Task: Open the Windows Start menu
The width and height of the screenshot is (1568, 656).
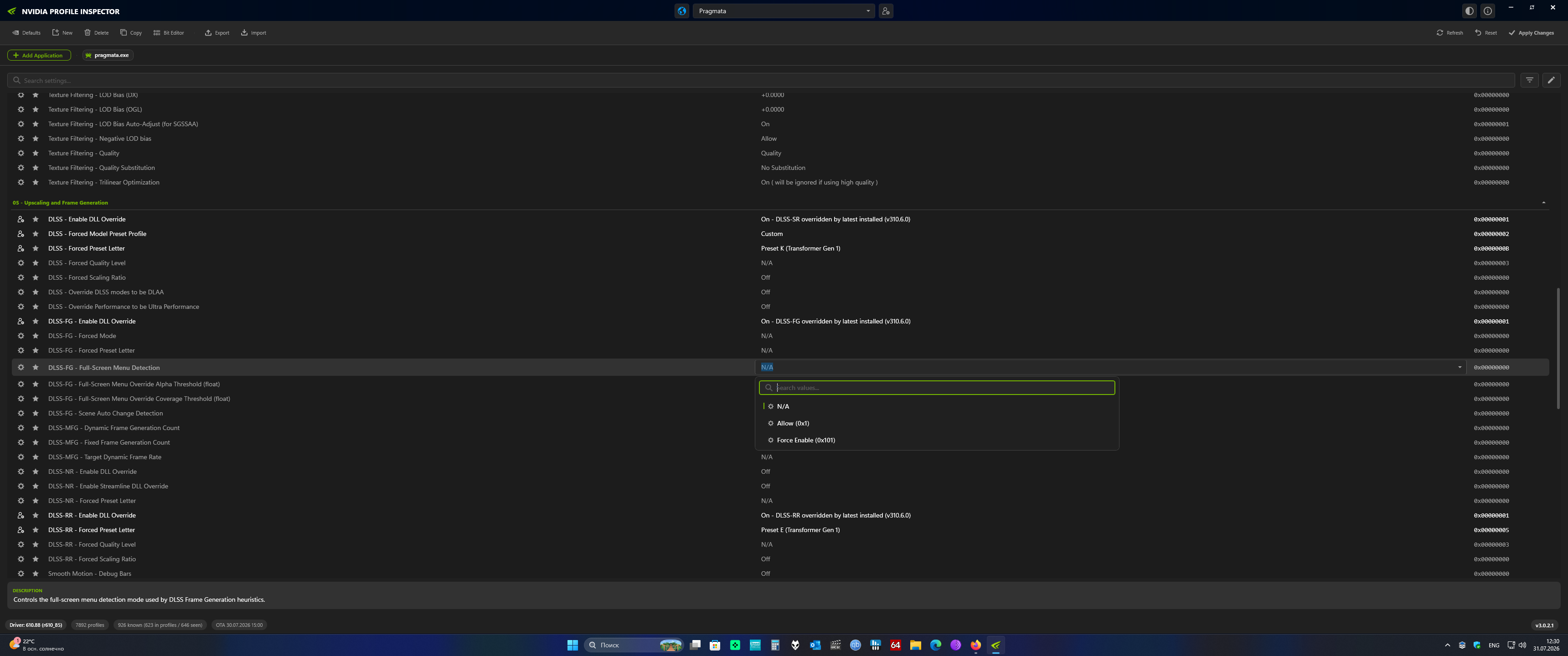Action: [572, 645]
